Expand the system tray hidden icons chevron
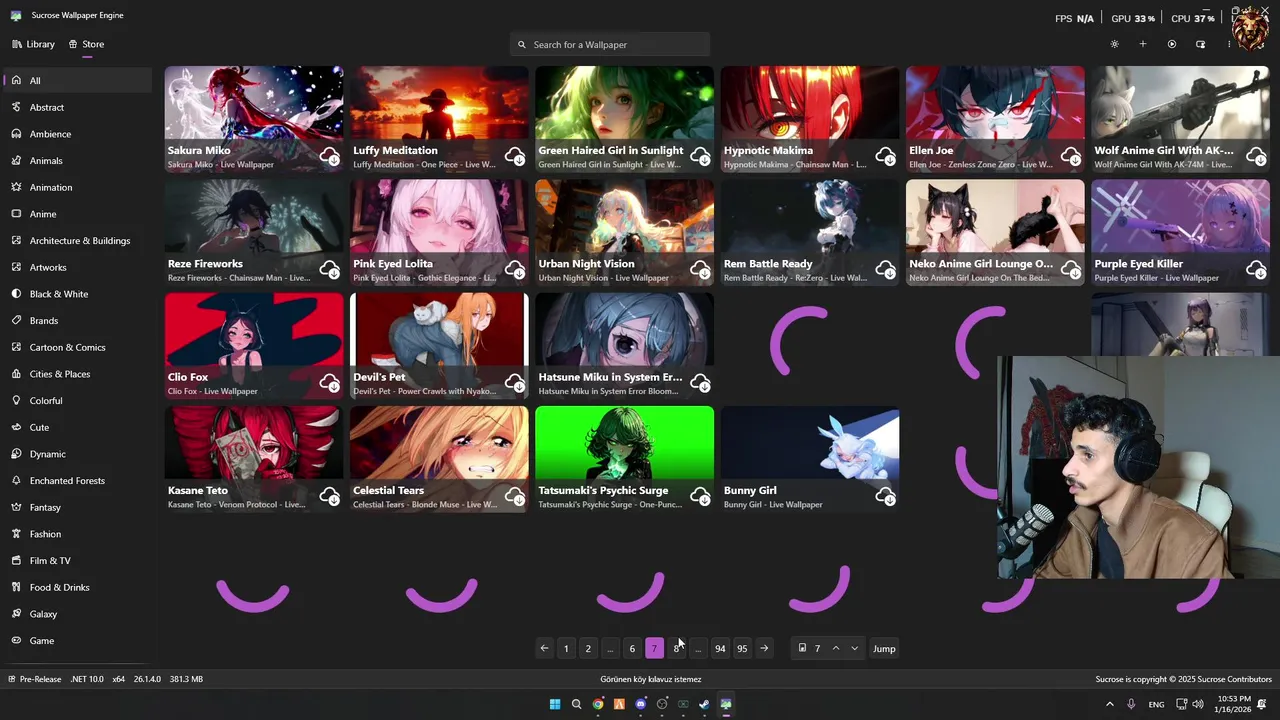Image resolution: width=1280 pixels, height=720 pixels. click(x=1110, y=704)
